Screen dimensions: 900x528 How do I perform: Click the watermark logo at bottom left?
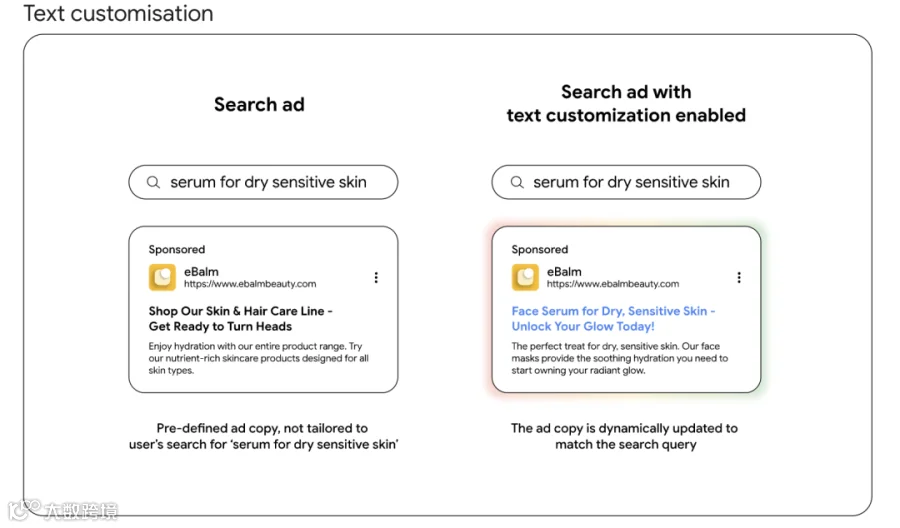pyautogui.click(x=63, y=510)
